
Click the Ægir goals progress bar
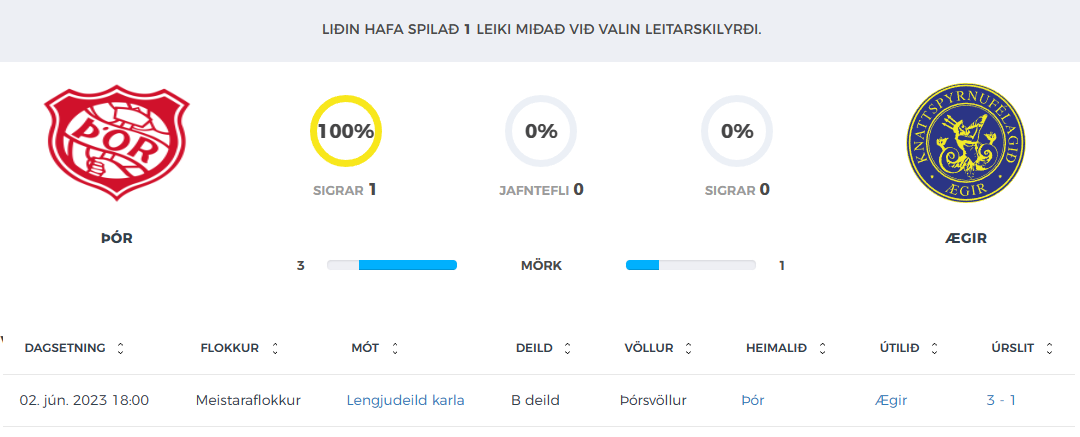(691, 265)
